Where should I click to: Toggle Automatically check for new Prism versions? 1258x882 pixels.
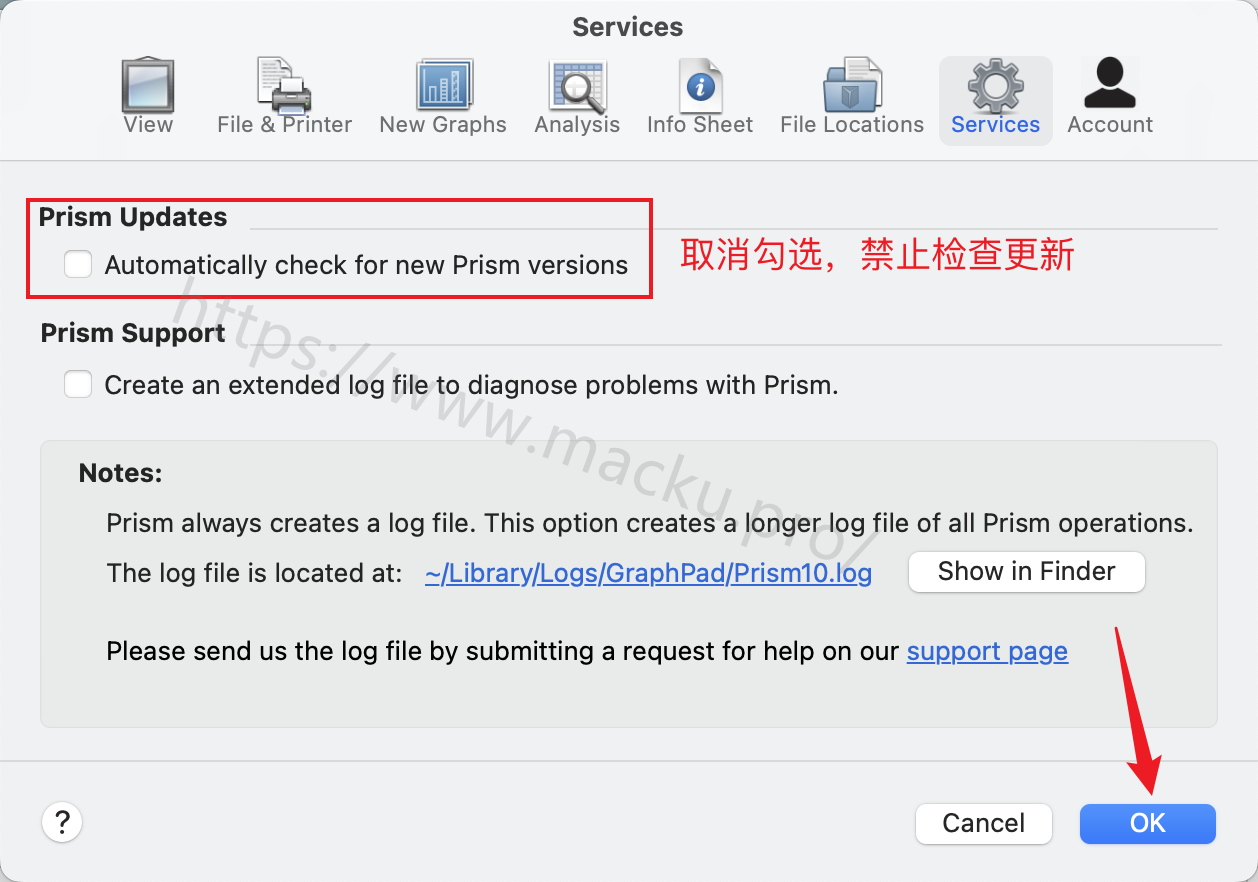click(x=78, y=264)
